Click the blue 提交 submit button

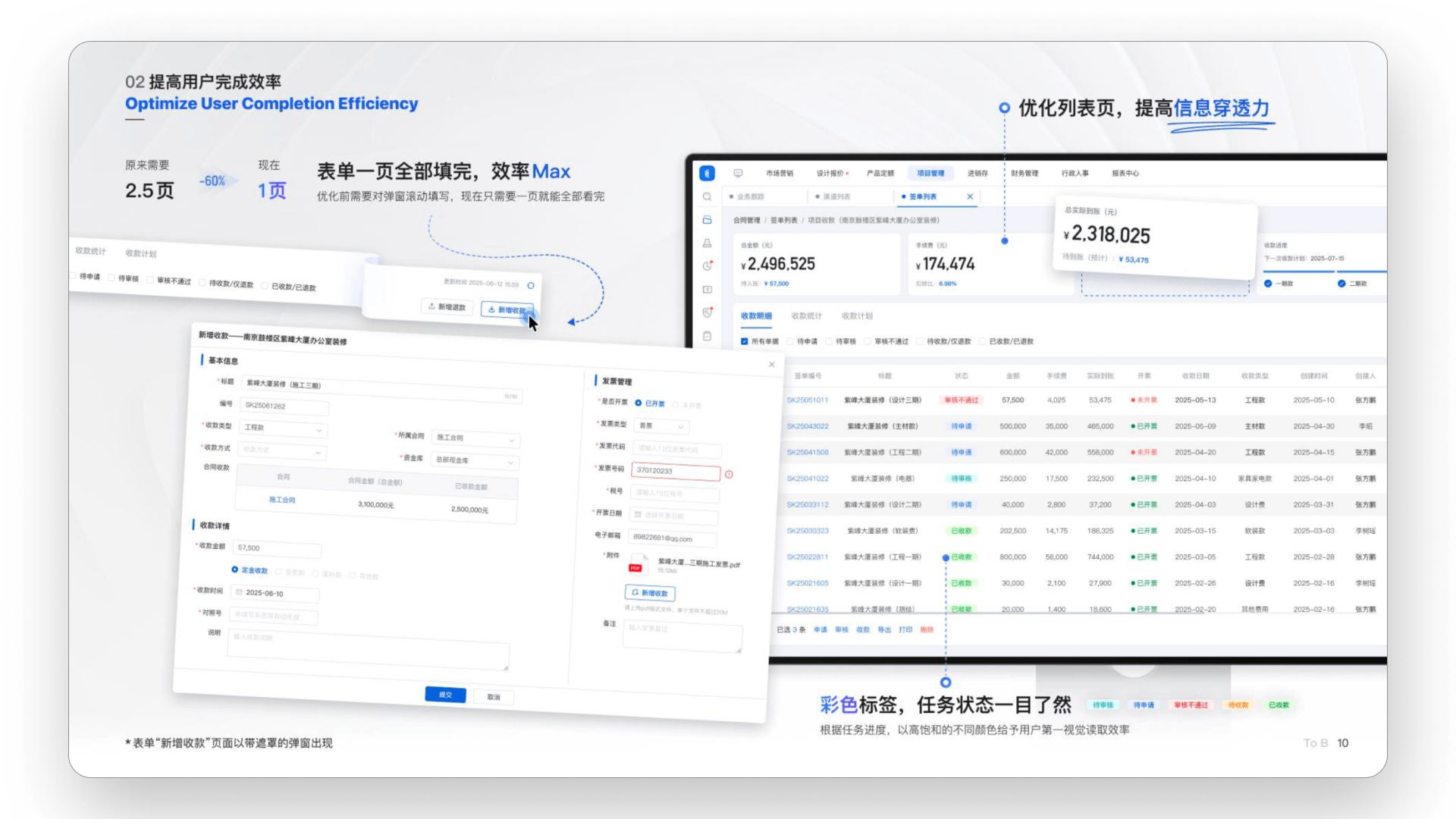tap(445, 695)
